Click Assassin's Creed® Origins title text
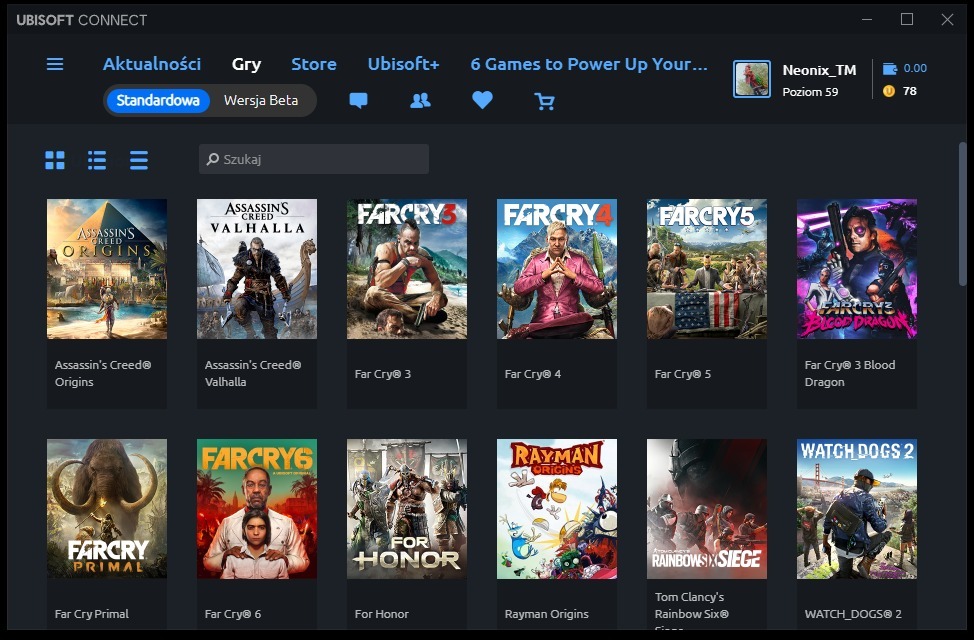 click(x=103, y=373)
